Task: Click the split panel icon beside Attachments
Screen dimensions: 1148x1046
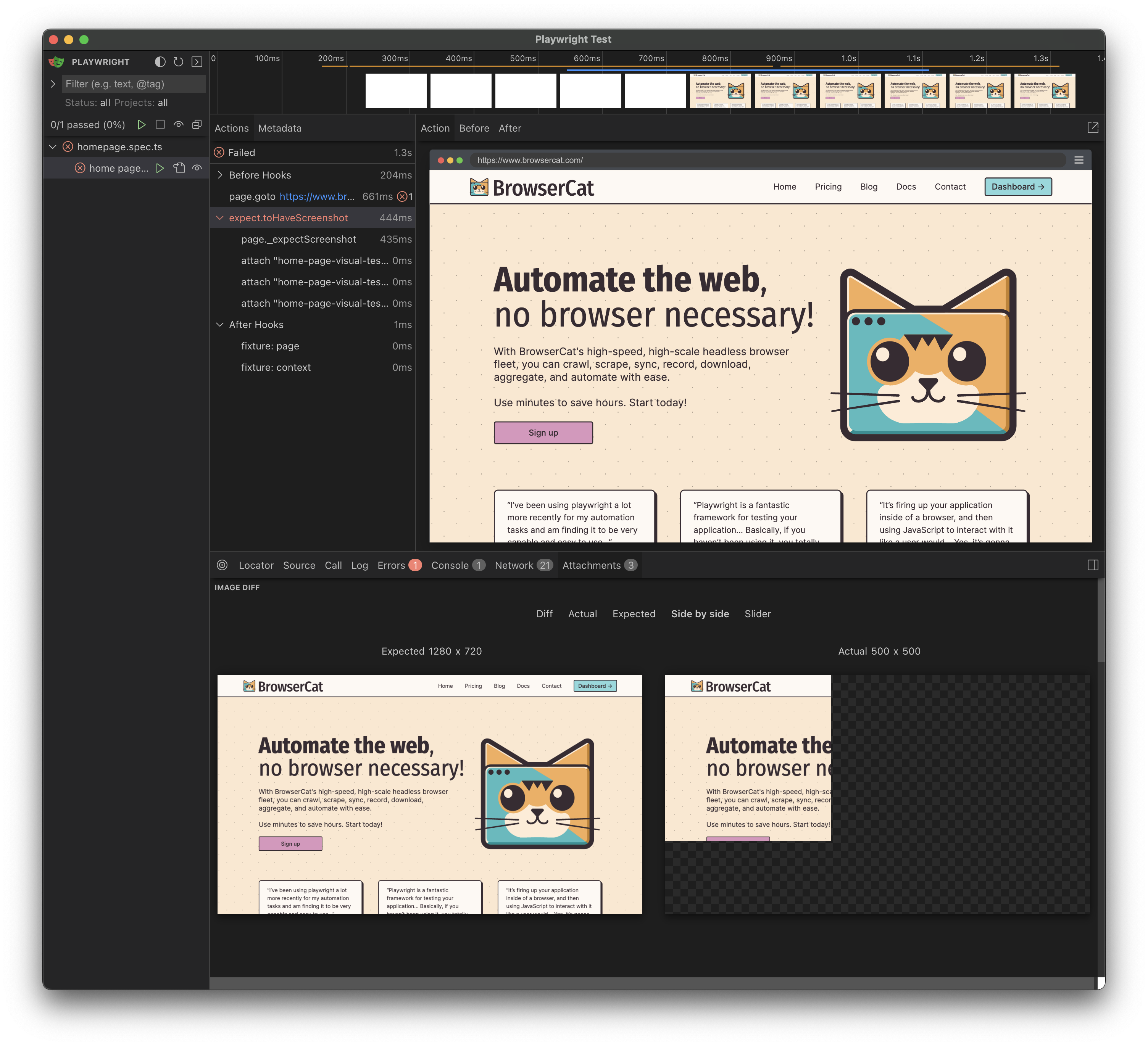Action: click(1093, 565)
